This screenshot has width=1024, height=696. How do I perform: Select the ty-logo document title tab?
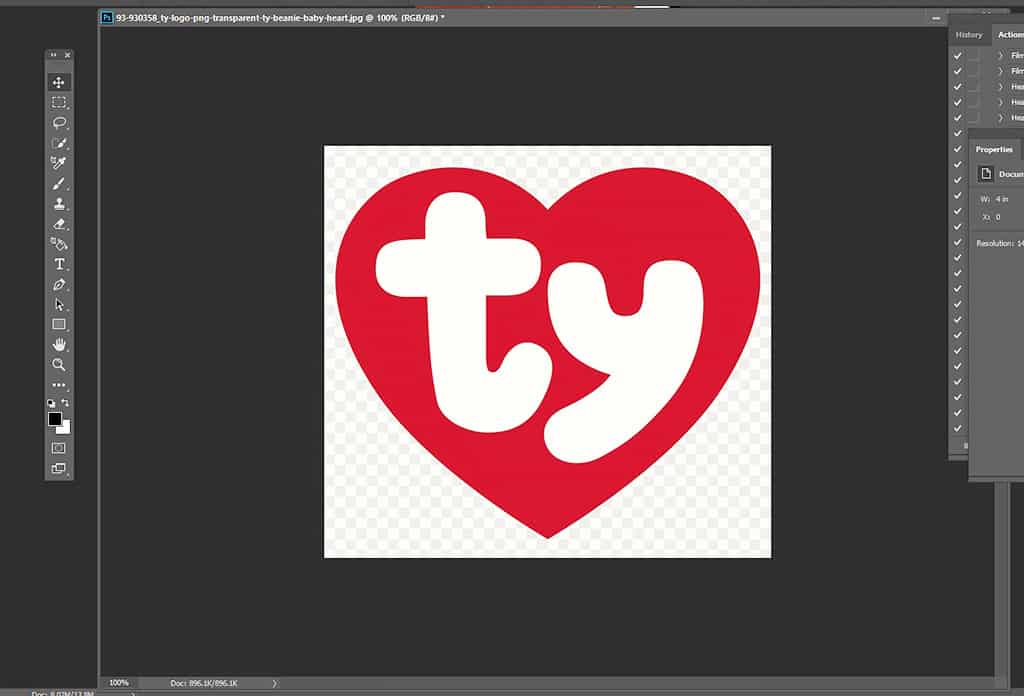click(x=280, y=18)
